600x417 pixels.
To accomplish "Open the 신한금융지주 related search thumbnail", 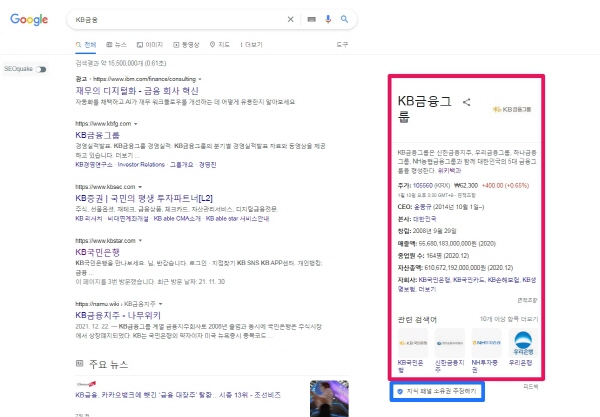I will coord(450,343).
